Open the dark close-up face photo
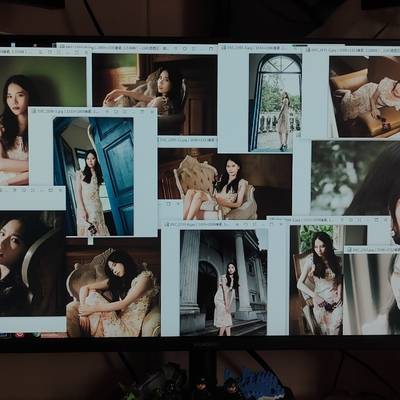This screenshot has width=400, height=400. pyautogui.click(x=32, y=263)
